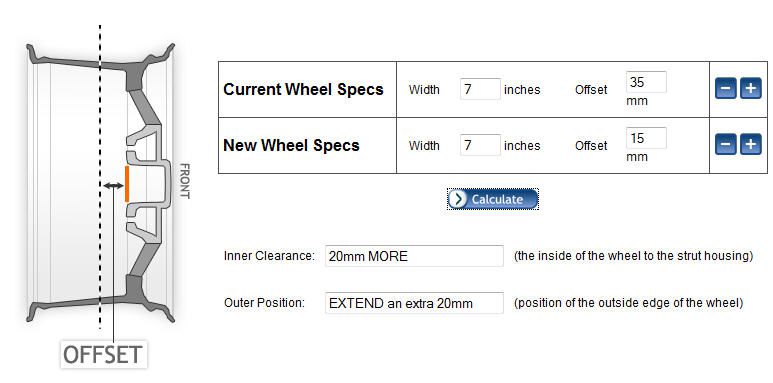Click minus button for New Wheel Specs
The width and height of the screenshot is (773, 383).
tap(725, 144)
